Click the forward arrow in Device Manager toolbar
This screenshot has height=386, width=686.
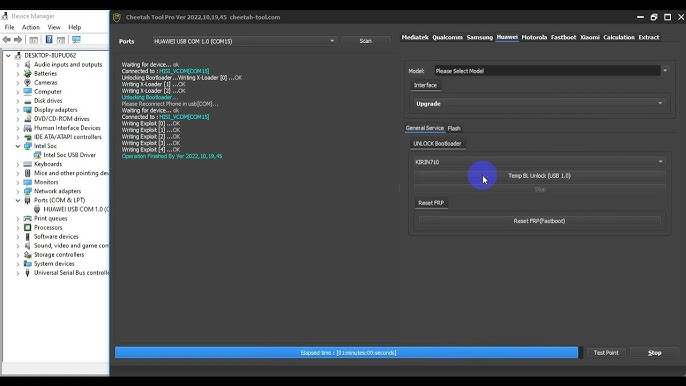(18, 40)
